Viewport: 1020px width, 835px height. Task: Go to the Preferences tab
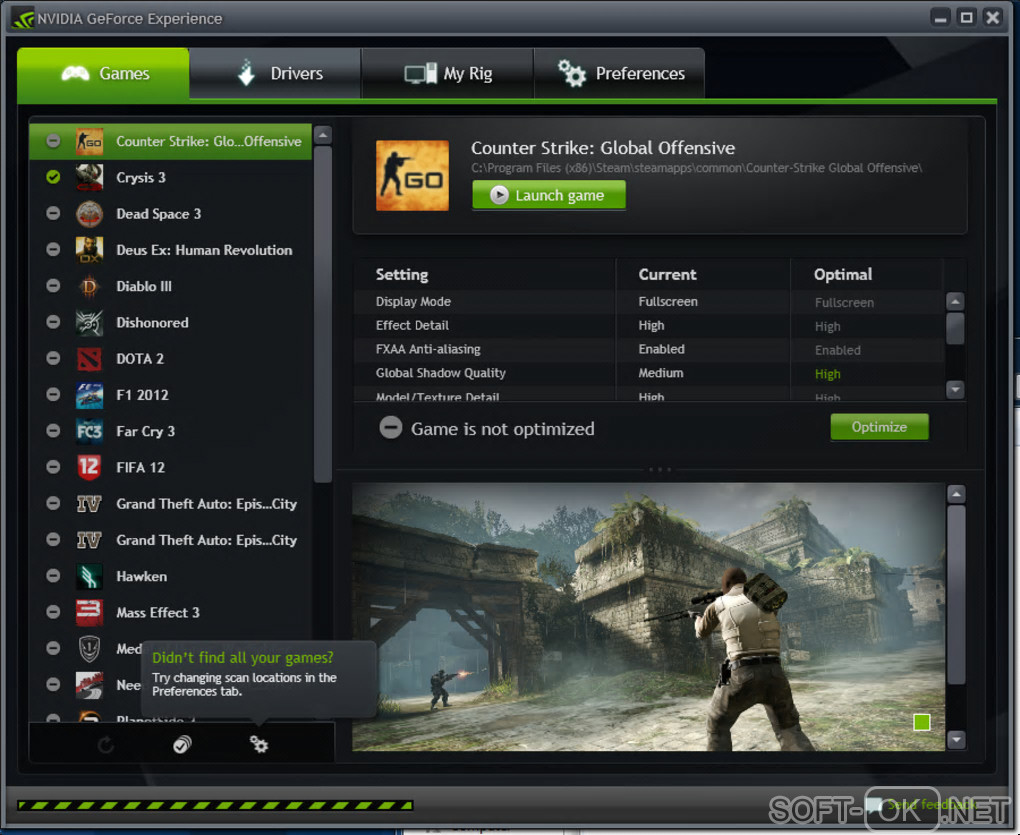click(x=619, y=73)
